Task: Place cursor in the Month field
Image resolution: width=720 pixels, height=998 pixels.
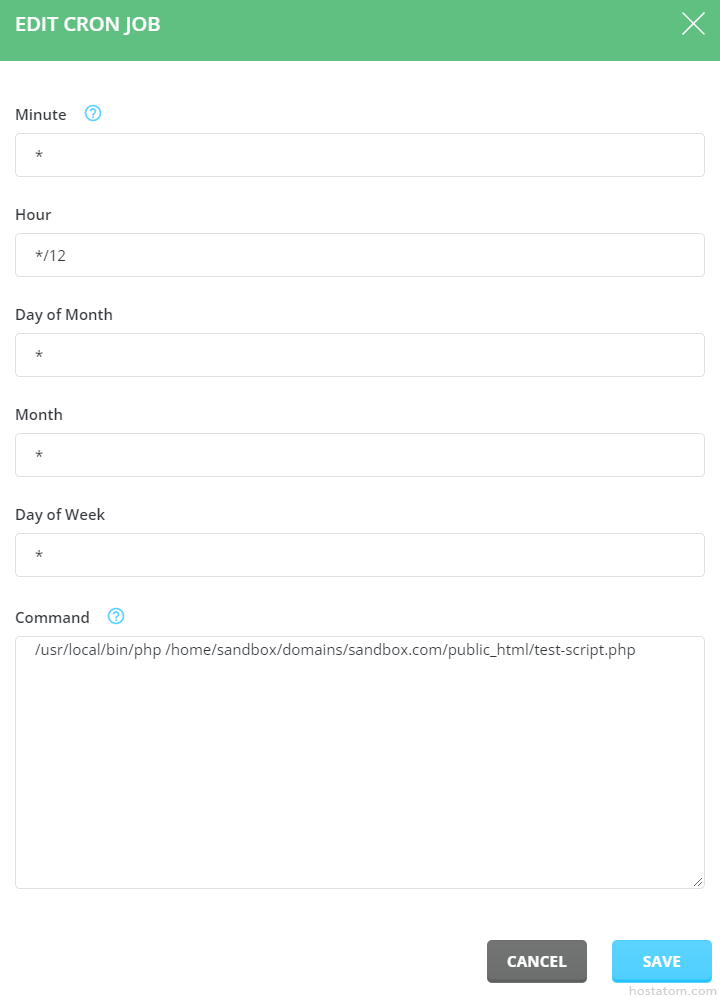Action: point(360,455)
